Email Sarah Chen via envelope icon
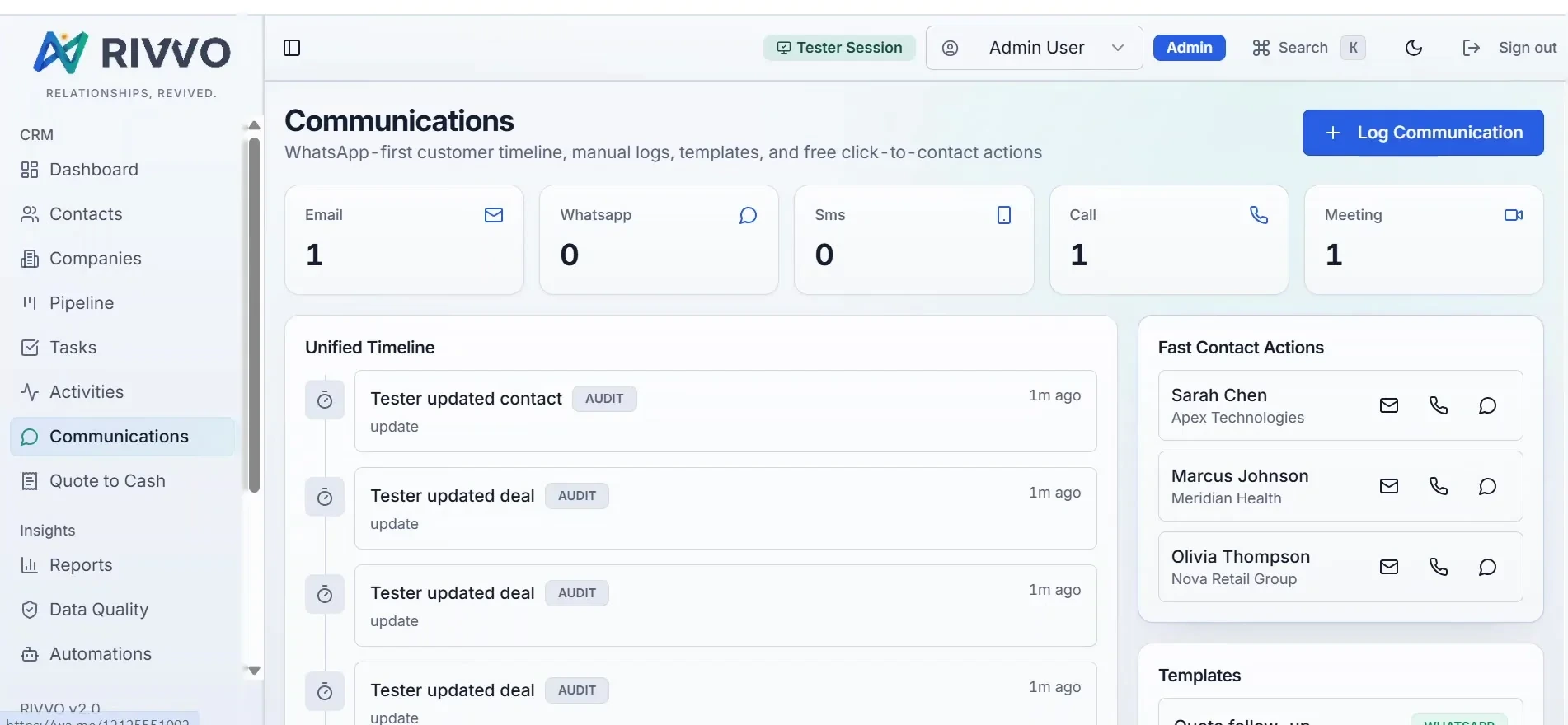1568x725 pixels. (x=1389, y=405)
